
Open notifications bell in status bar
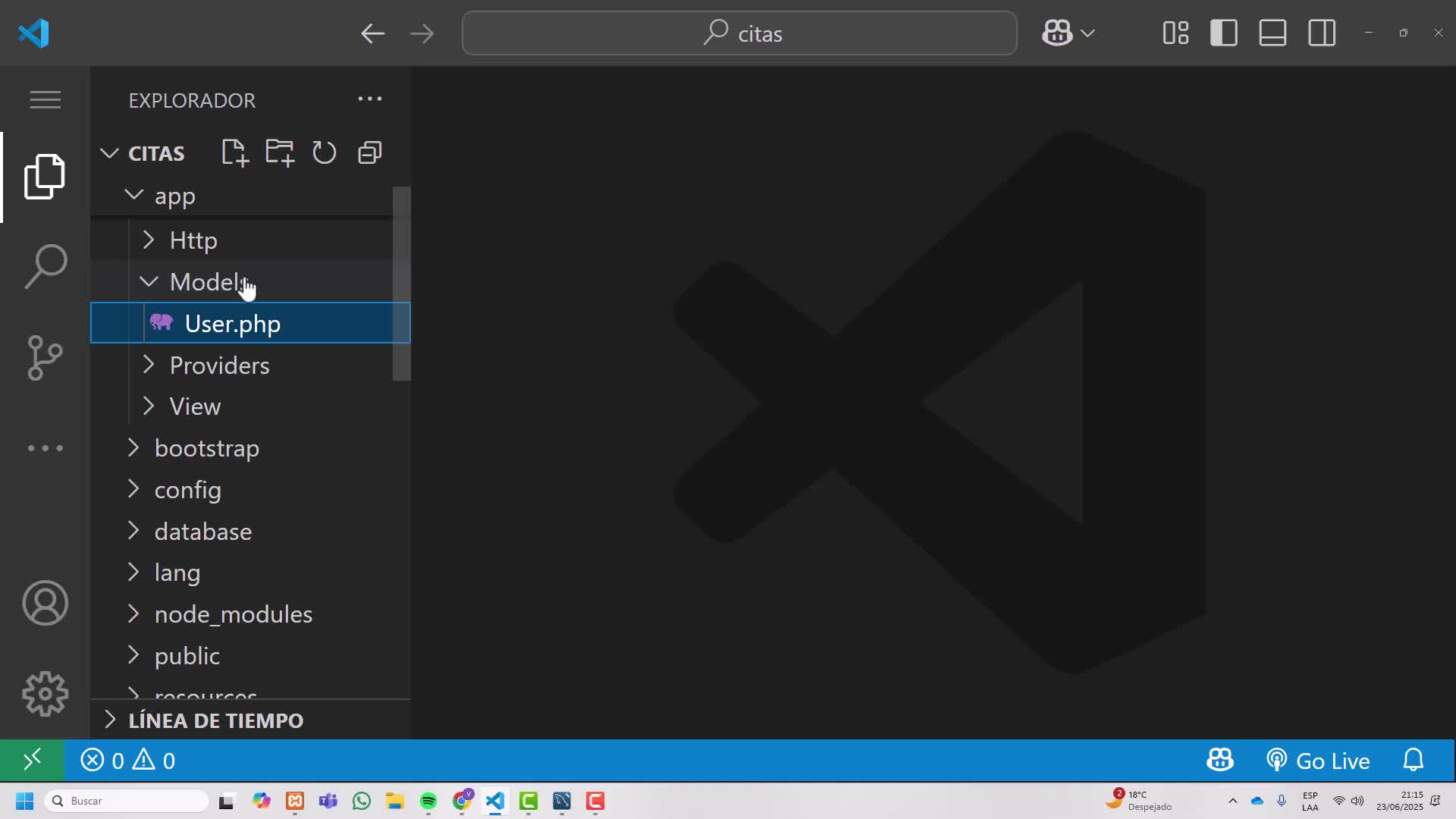pos(1414,760)
